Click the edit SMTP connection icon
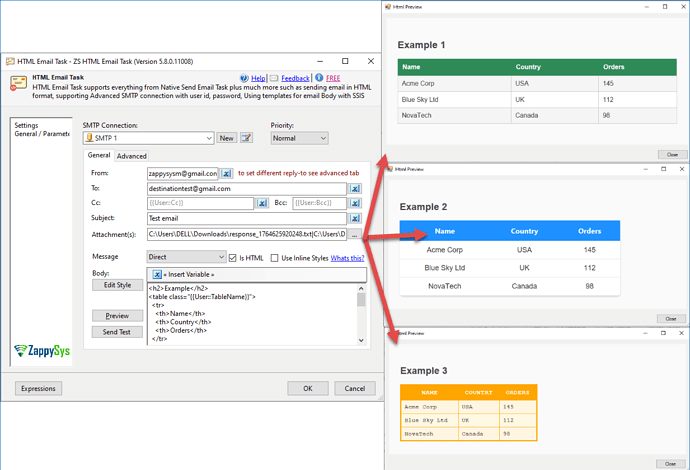The image size is (690, 470). 246,138
